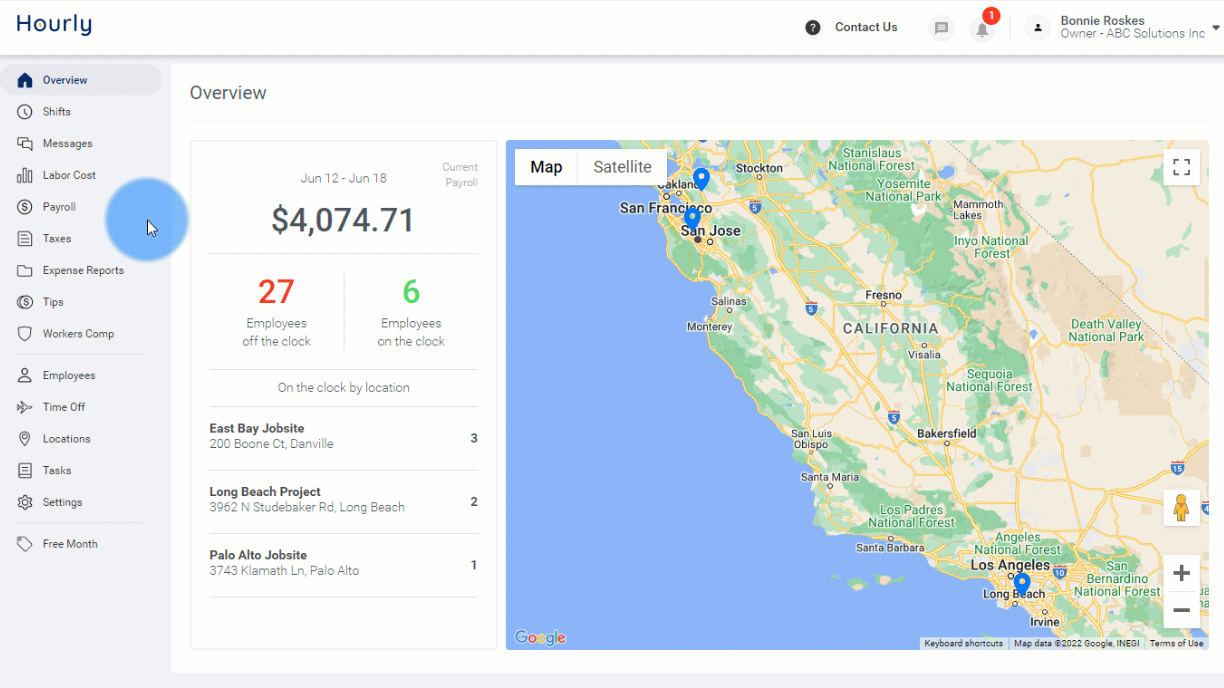Click the Tips dollar coin icon
This screenshot has height=688, width=1224.
coord(25,302)
